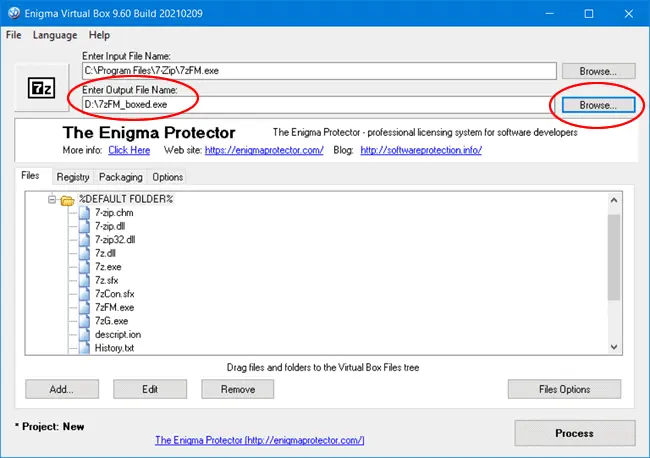This screenshot has height=458, width=650.
Task: Click the Enigma Virtual Box title bar icon
Action: coord(14,13)
